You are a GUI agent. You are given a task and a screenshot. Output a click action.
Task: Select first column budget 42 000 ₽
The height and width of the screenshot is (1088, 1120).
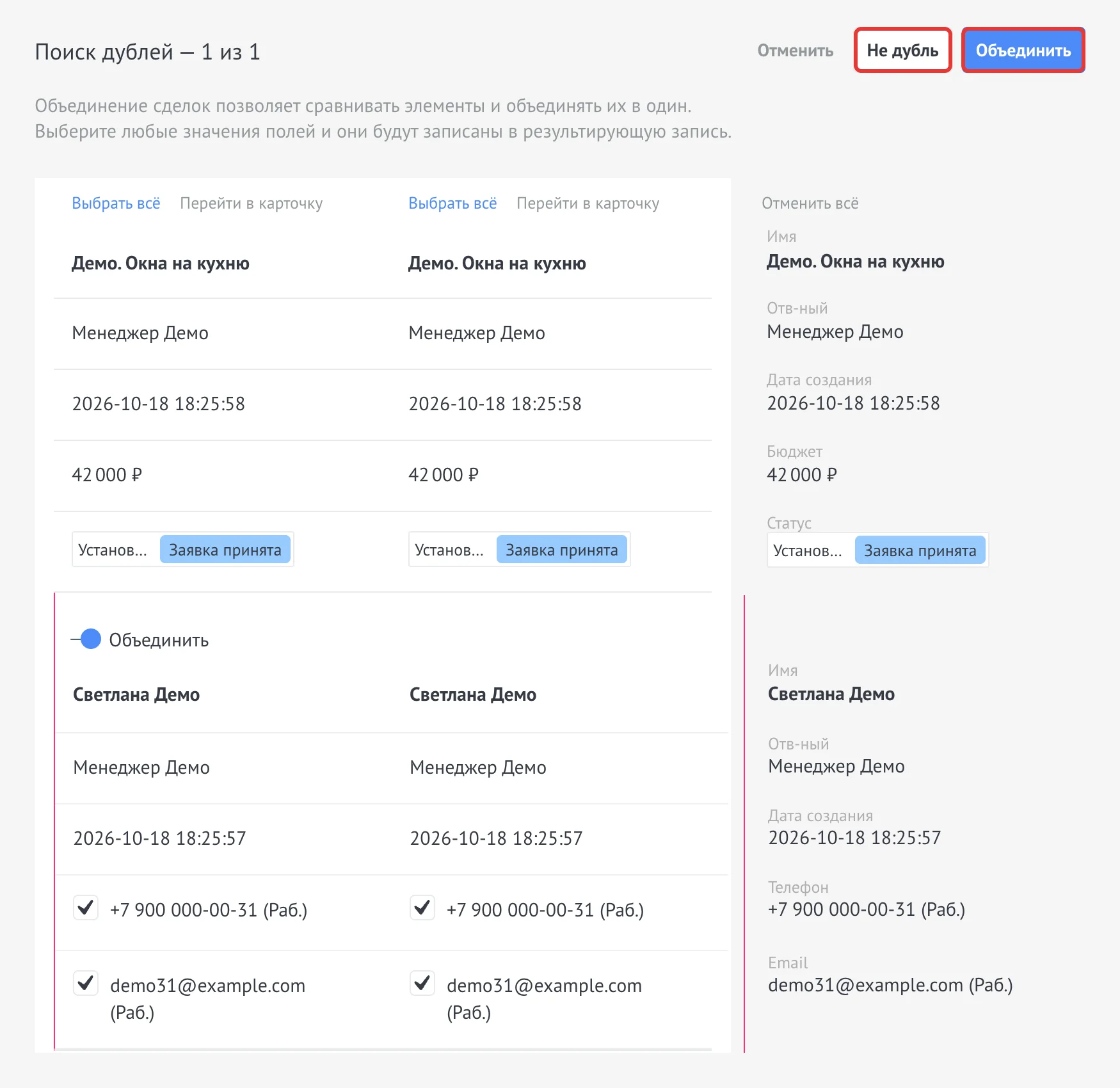(107, 475)
